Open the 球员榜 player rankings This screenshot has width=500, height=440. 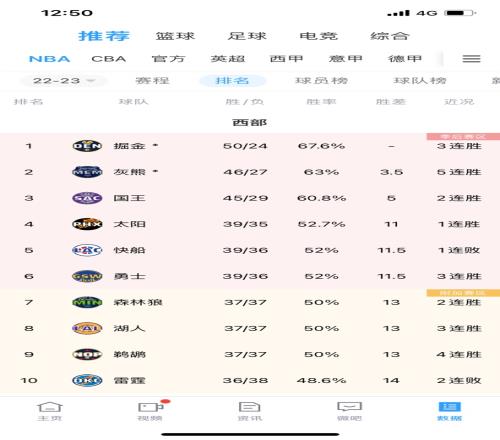[x=322, y=81]
